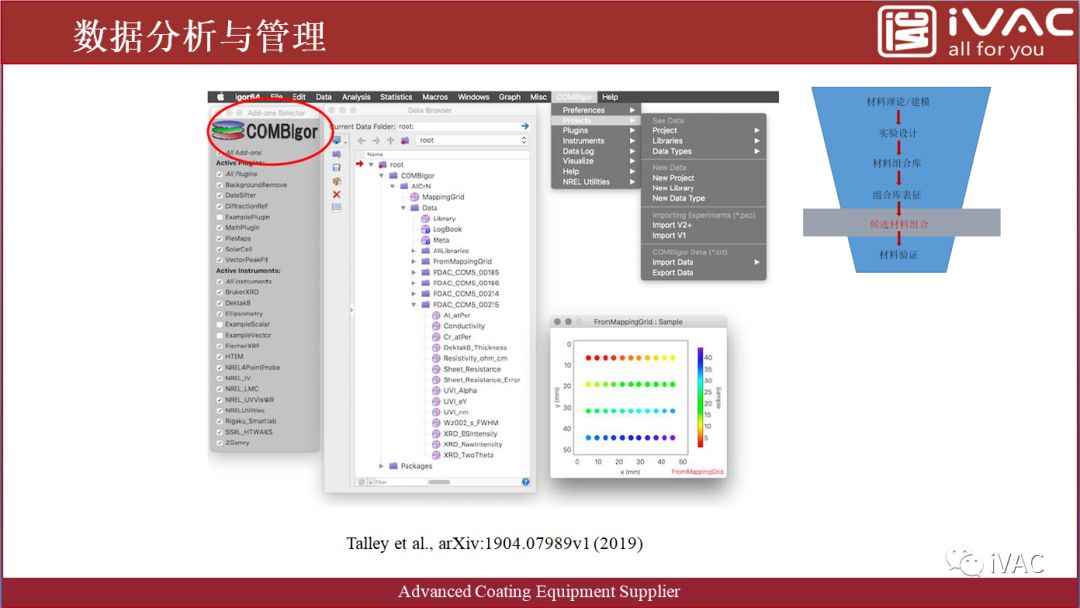Click the table icon below the red X
The height and width of the screenshot is (608, 1080).
[336, 207]
